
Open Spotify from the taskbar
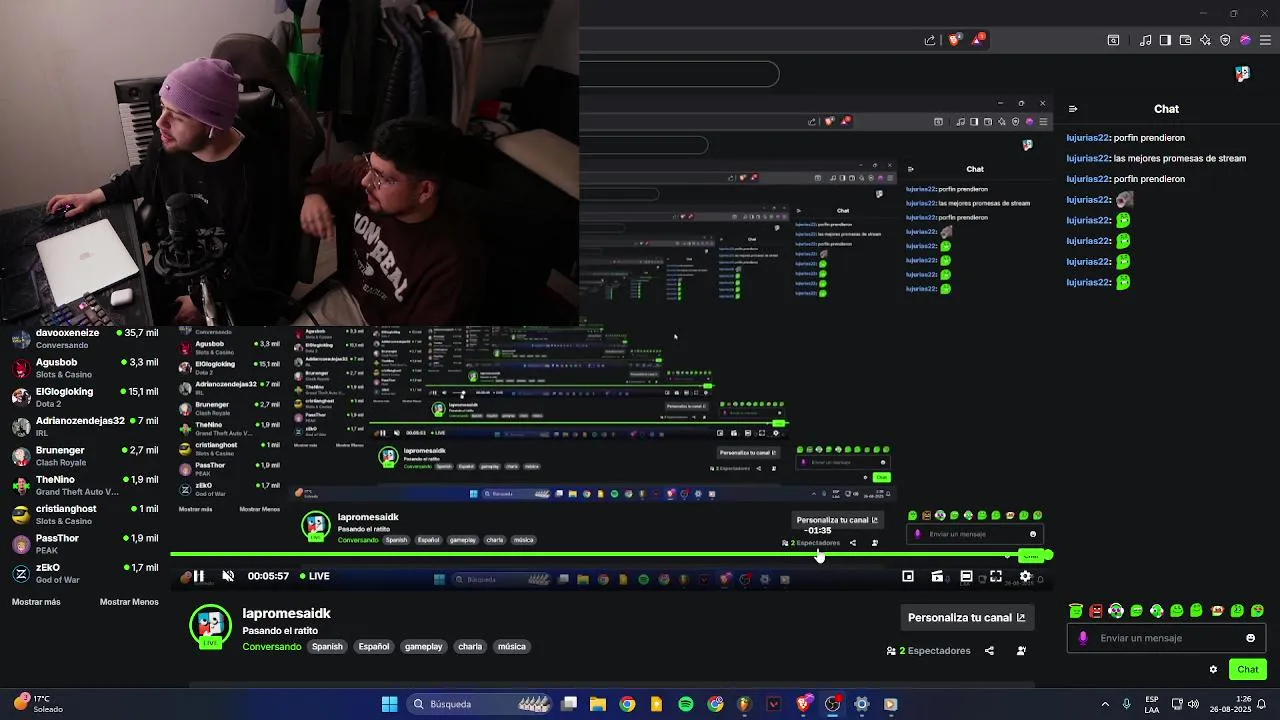[x=686, y=704]
